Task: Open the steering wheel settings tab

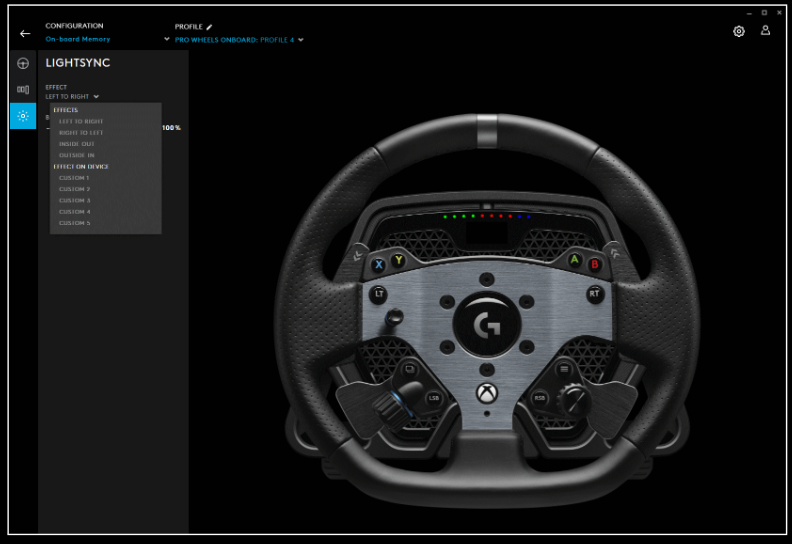Action: click(x=23, y=64)
